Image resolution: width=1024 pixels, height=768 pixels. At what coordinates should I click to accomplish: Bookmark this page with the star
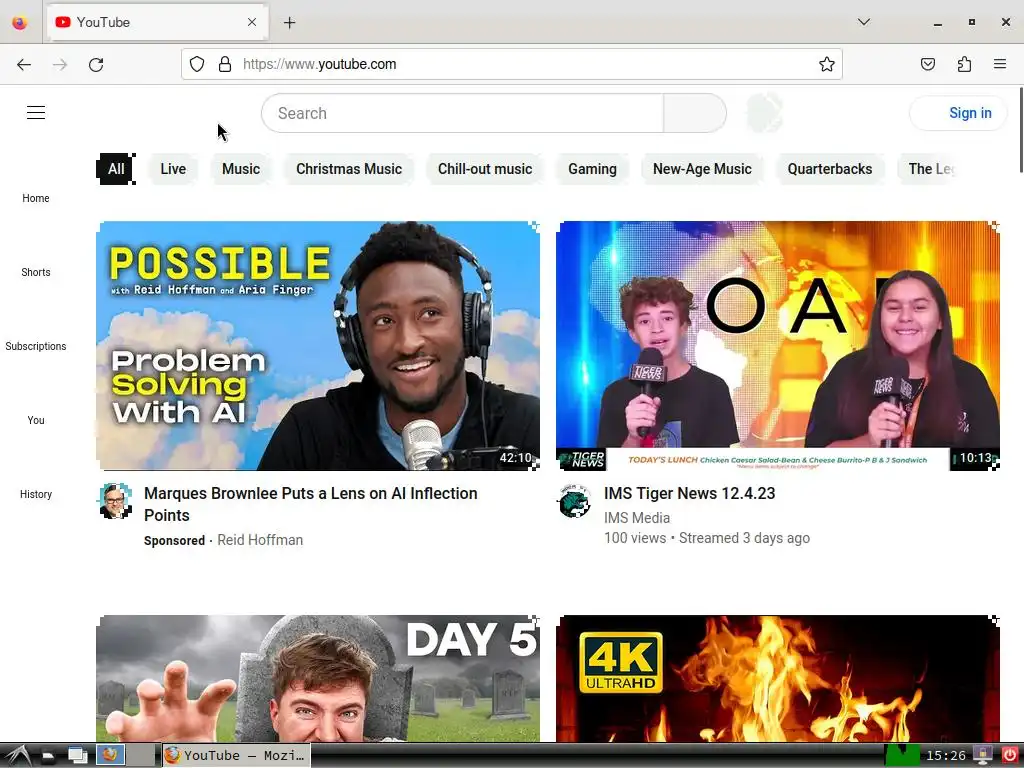click(827, 64)
